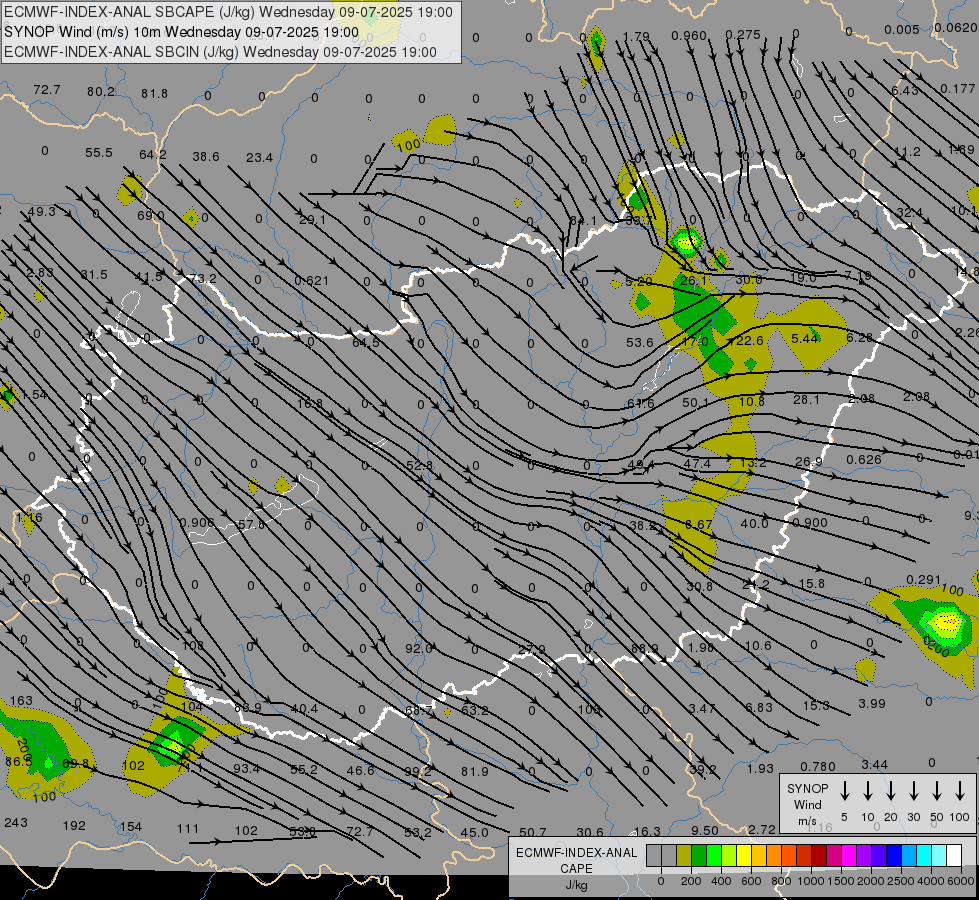Click the map value '10.6'
This screenshot has width=979, height=900.
758,646
